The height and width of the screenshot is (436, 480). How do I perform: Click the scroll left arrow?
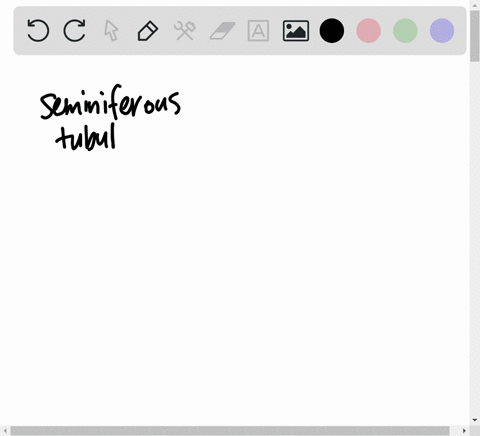[5, 431]
